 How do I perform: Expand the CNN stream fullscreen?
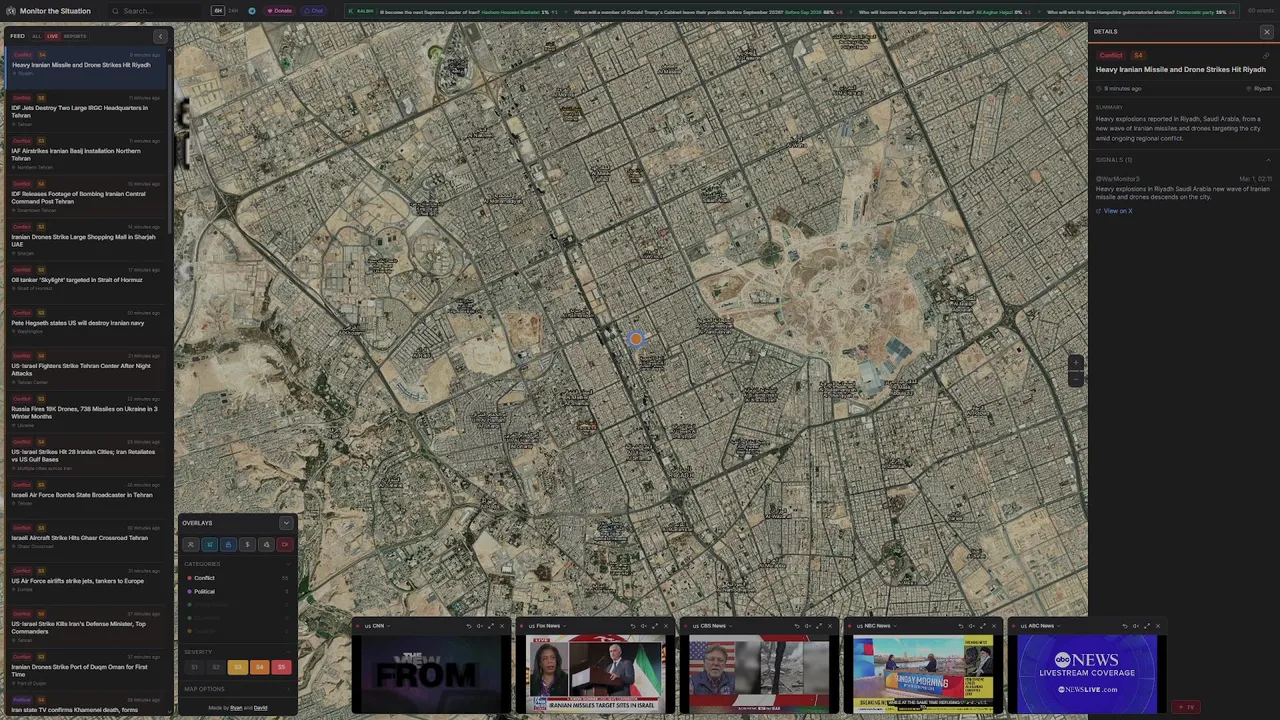click(x=491, y=626)
